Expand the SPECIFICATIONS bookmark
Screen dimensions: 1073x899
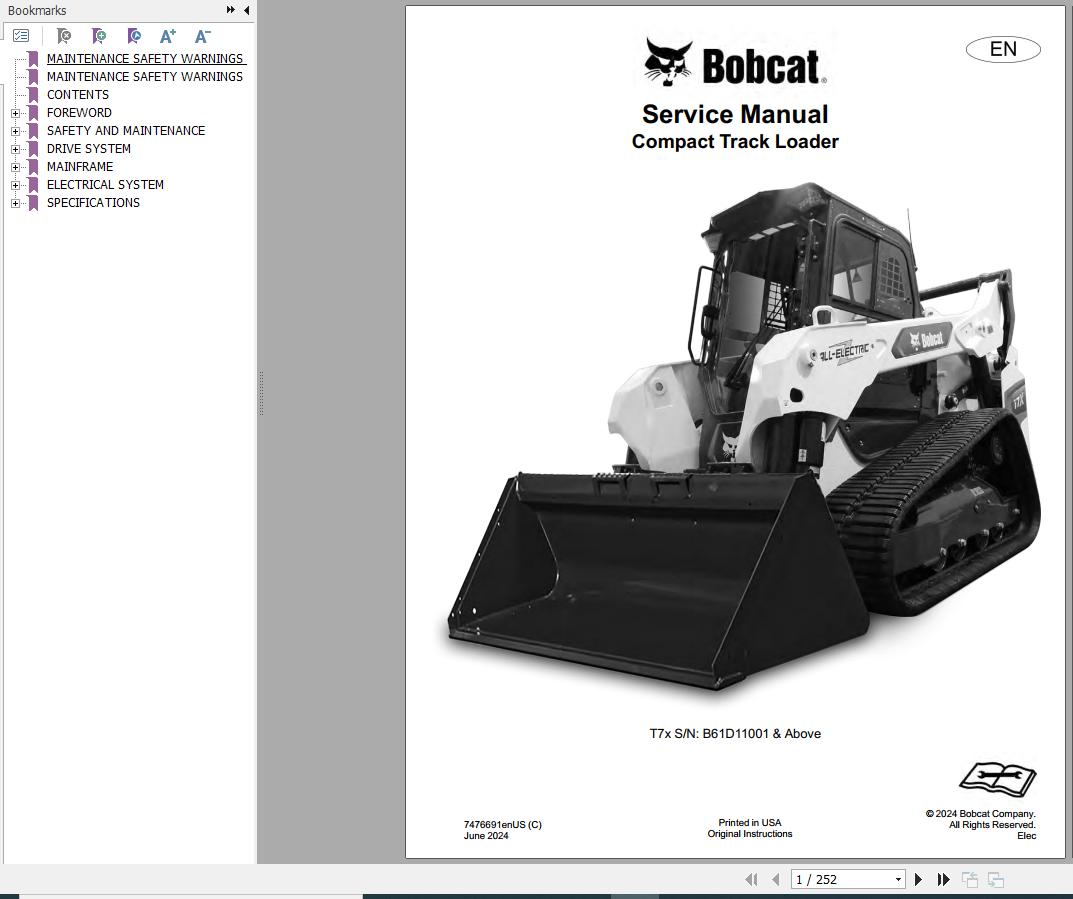point(15,203)
